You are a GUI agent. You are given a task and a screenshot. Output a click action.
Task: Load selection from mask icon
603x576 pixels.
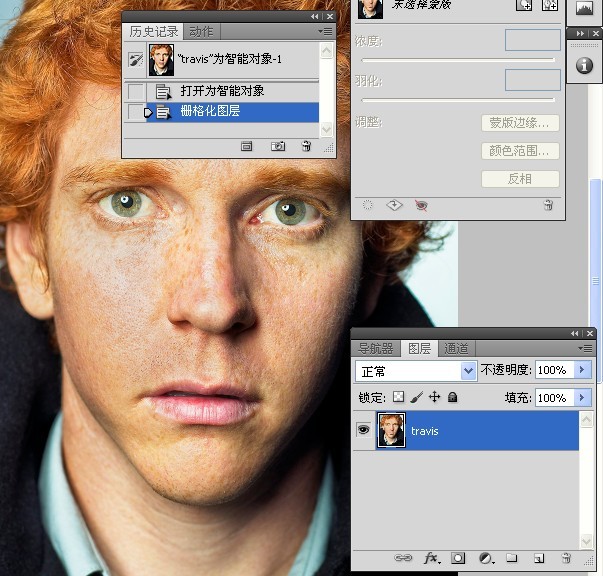click(367, 205)
